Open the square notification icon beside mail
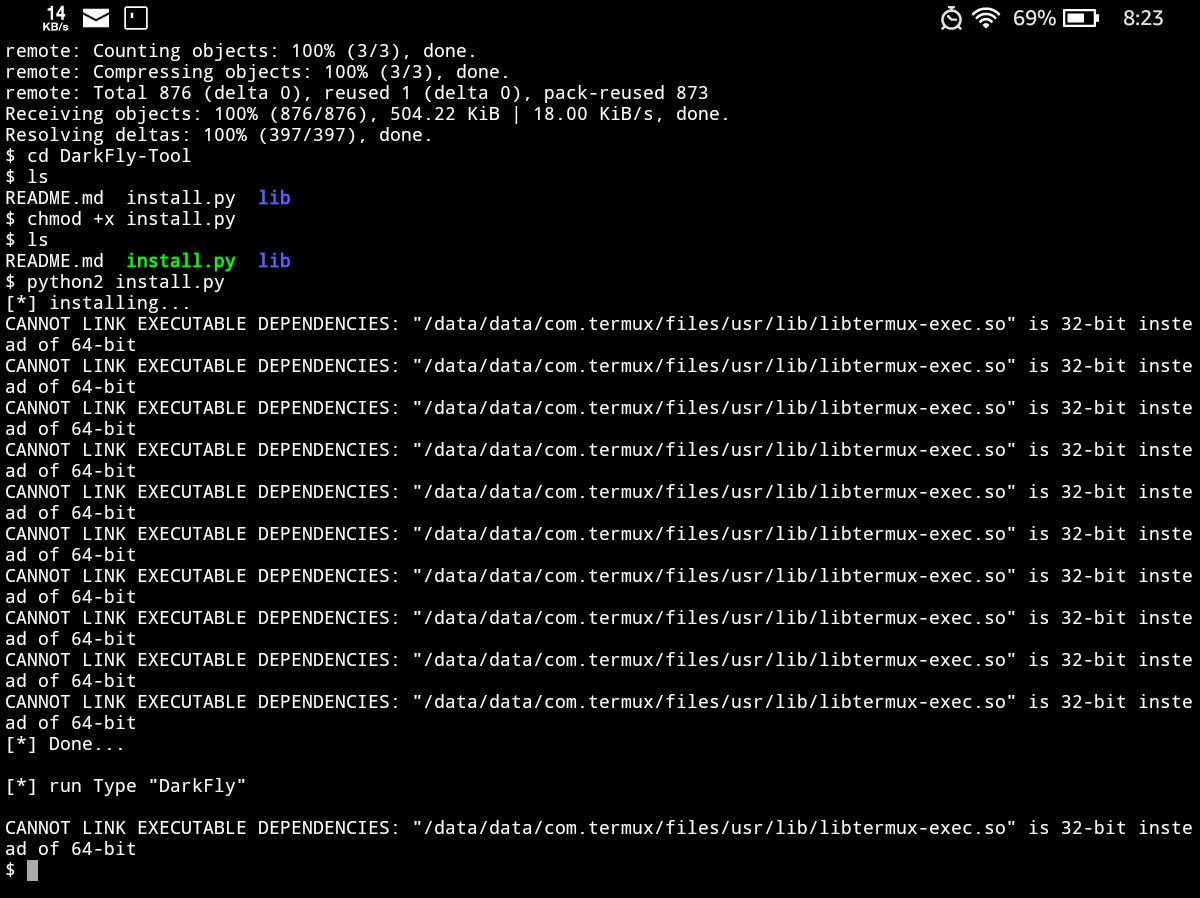This screenshot has height=898, width=1200. coord(136,18)
